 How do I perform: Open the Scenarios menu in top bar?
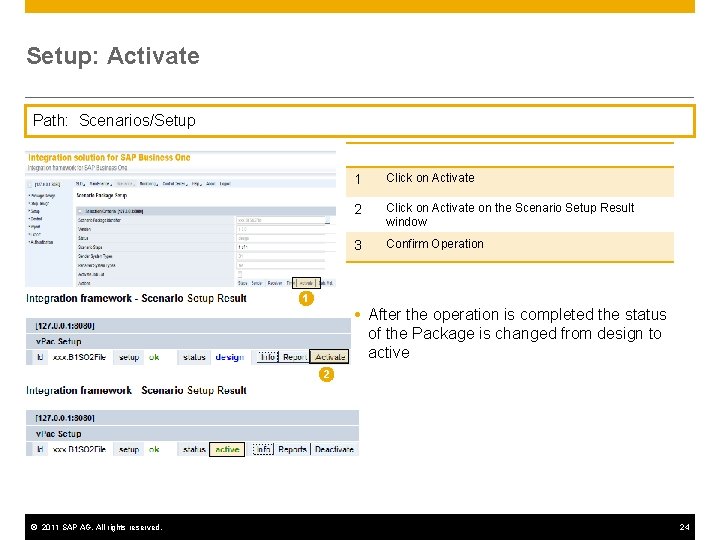pos(125,184)
